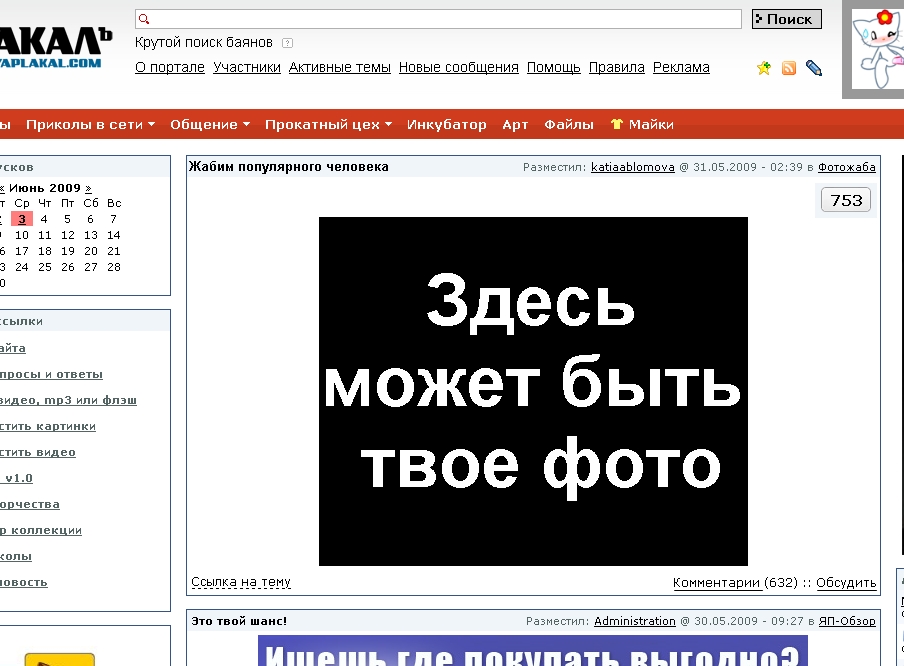Open sidebar link ending стить видео
Image resolution: width=904 pixels, height=666 pixels.
click(37, 452)
